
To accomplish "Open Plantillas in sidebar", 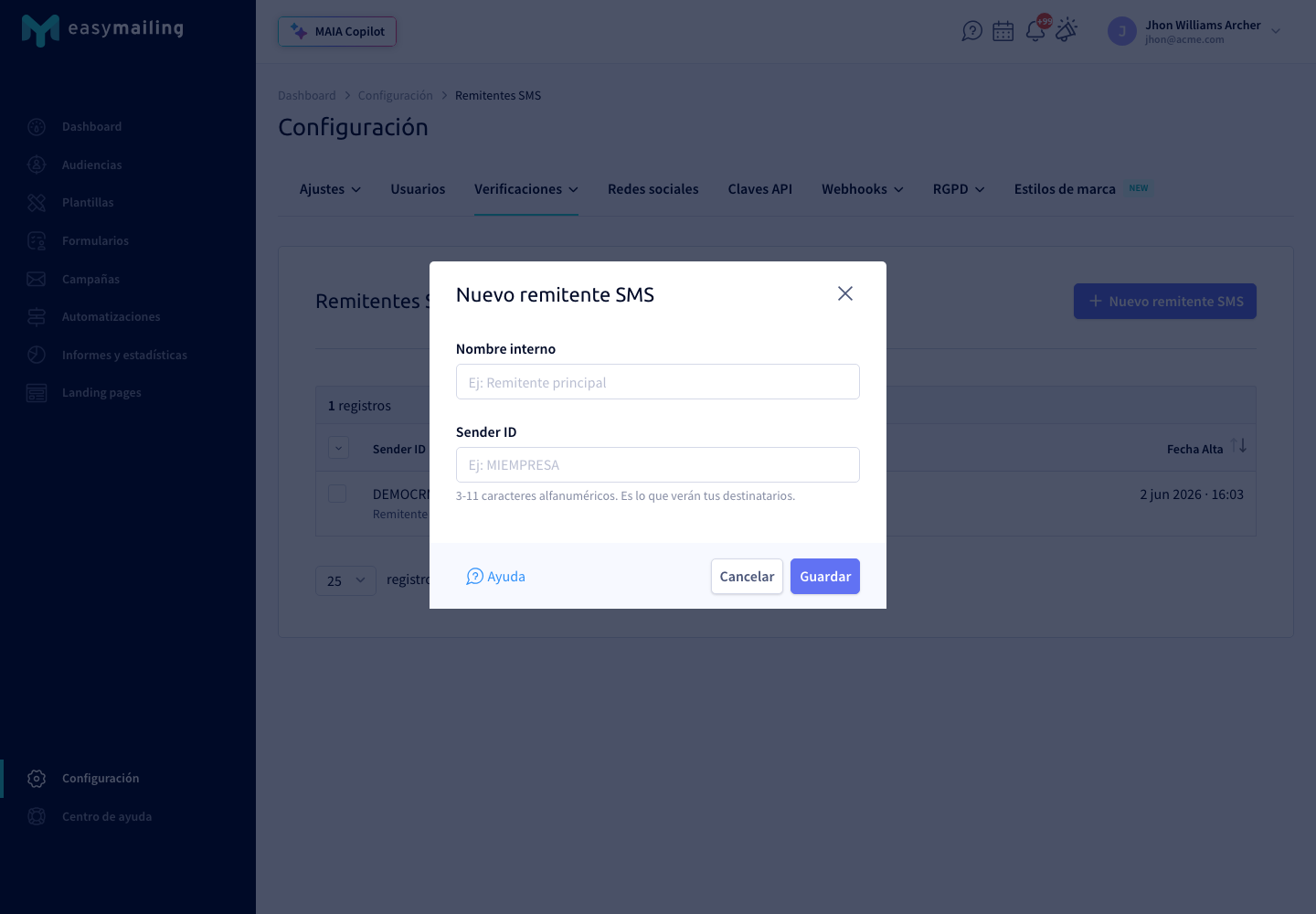I will tap(88, 203).
